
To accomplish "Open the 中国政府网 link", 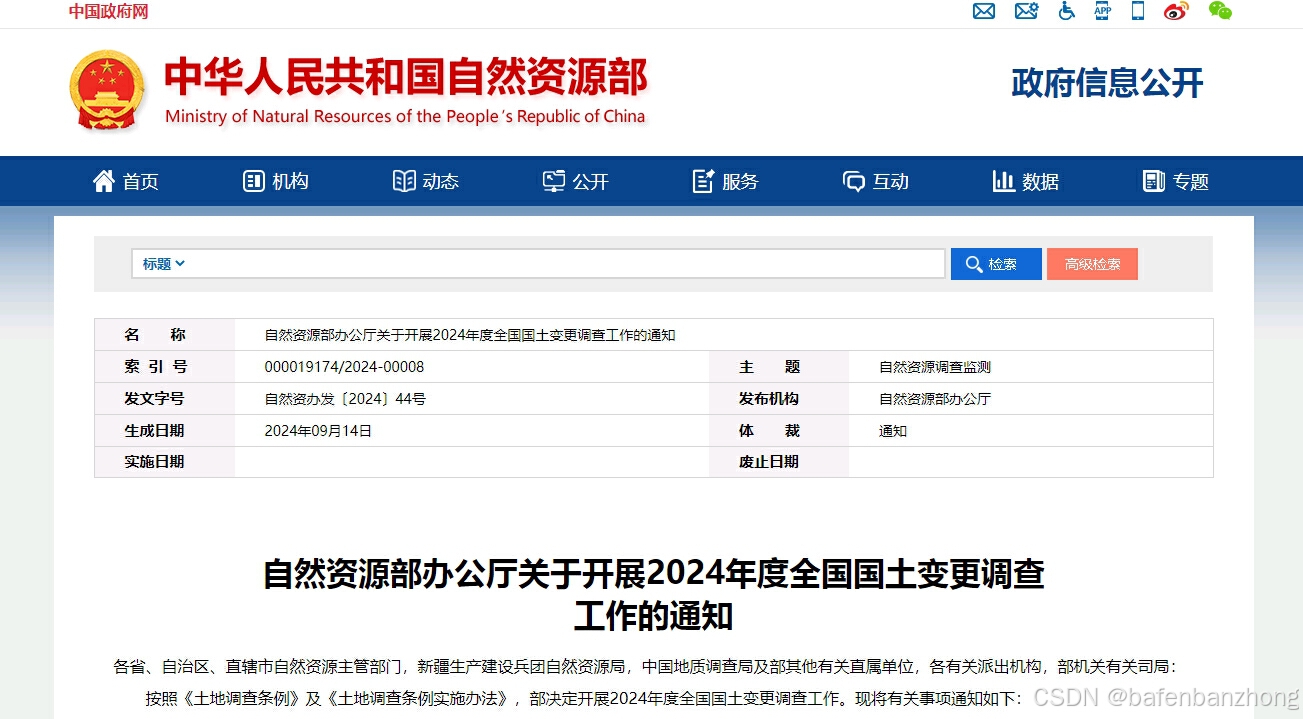I will 108,11.
